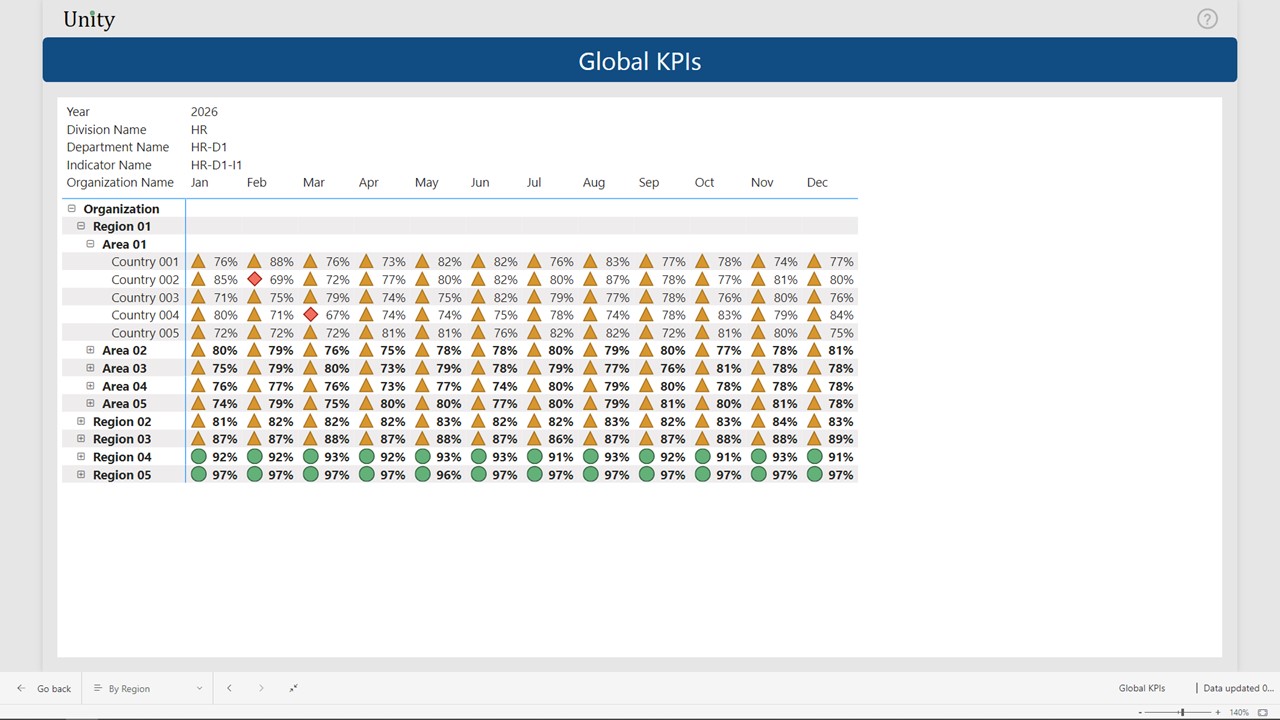Click the 96% May value for Region 05
This screenshot has width=1280, height=720.
click(x=449, y=475)
